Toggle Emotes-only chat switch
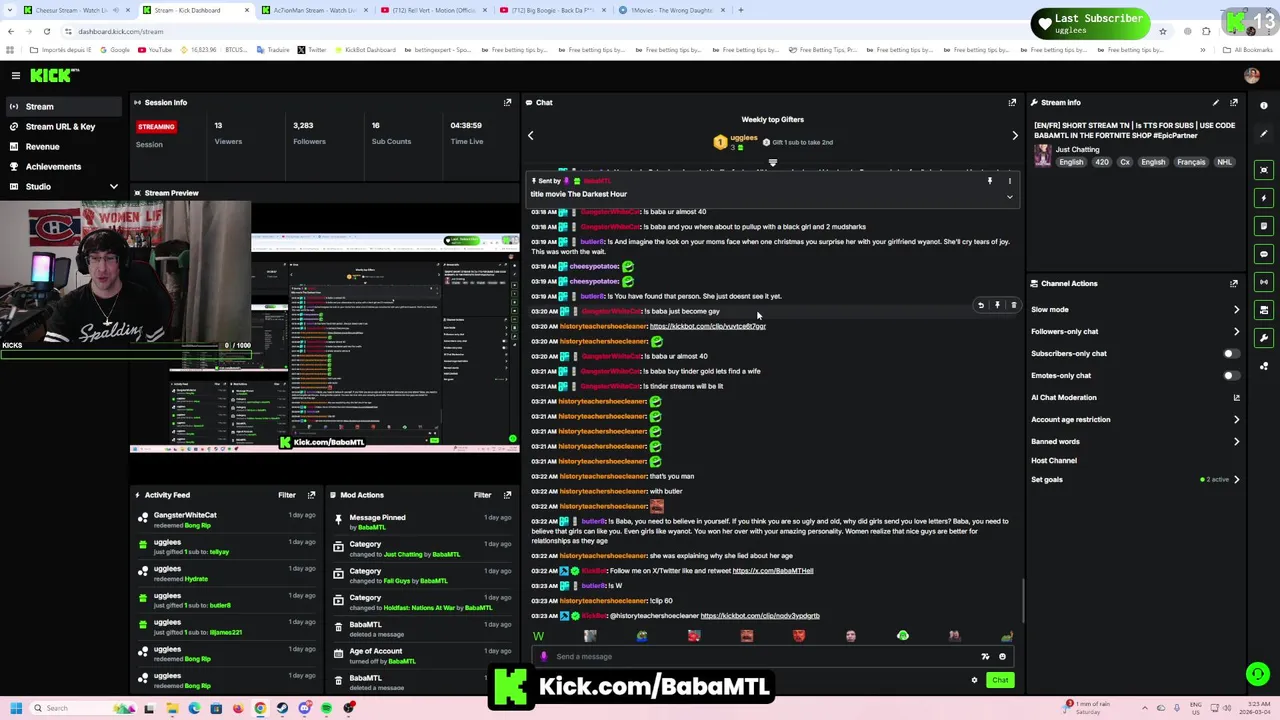This screenshot has height=720, width=1280. pos(1231,375)
